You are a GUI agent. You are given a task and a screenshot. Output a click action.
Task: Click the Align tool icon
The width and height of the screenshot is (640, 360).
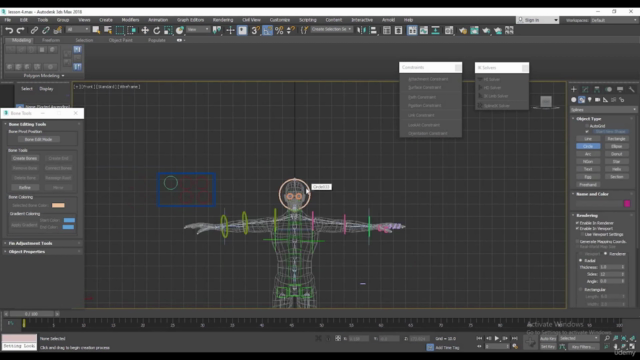pos(373,30)
